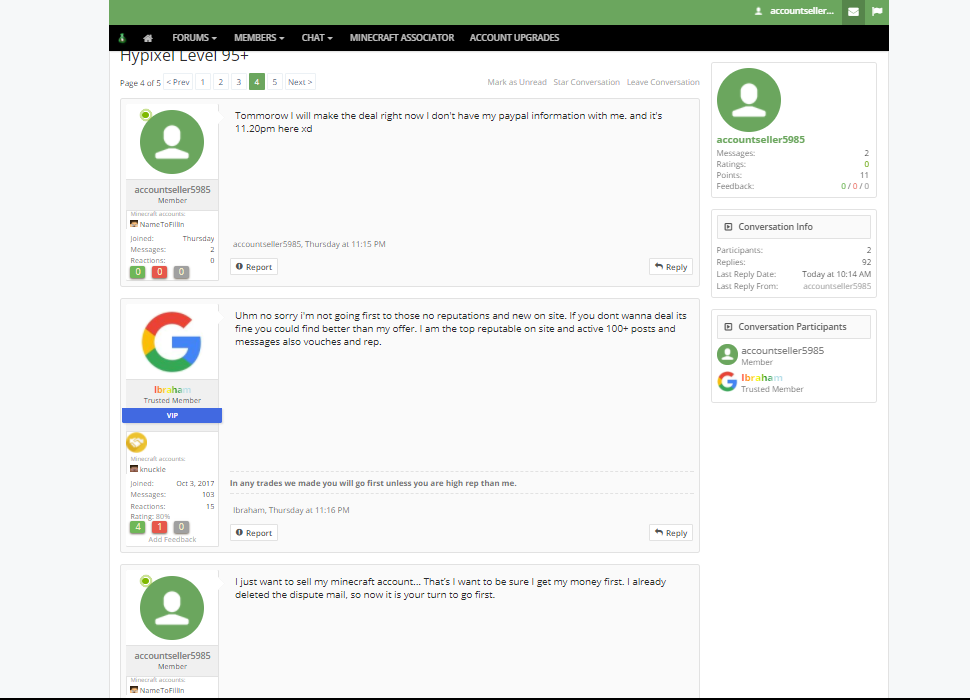Collapse the Conversation Info panel
Image resolution: width=970 pixels, height=700 pixels.
point(728,227)
